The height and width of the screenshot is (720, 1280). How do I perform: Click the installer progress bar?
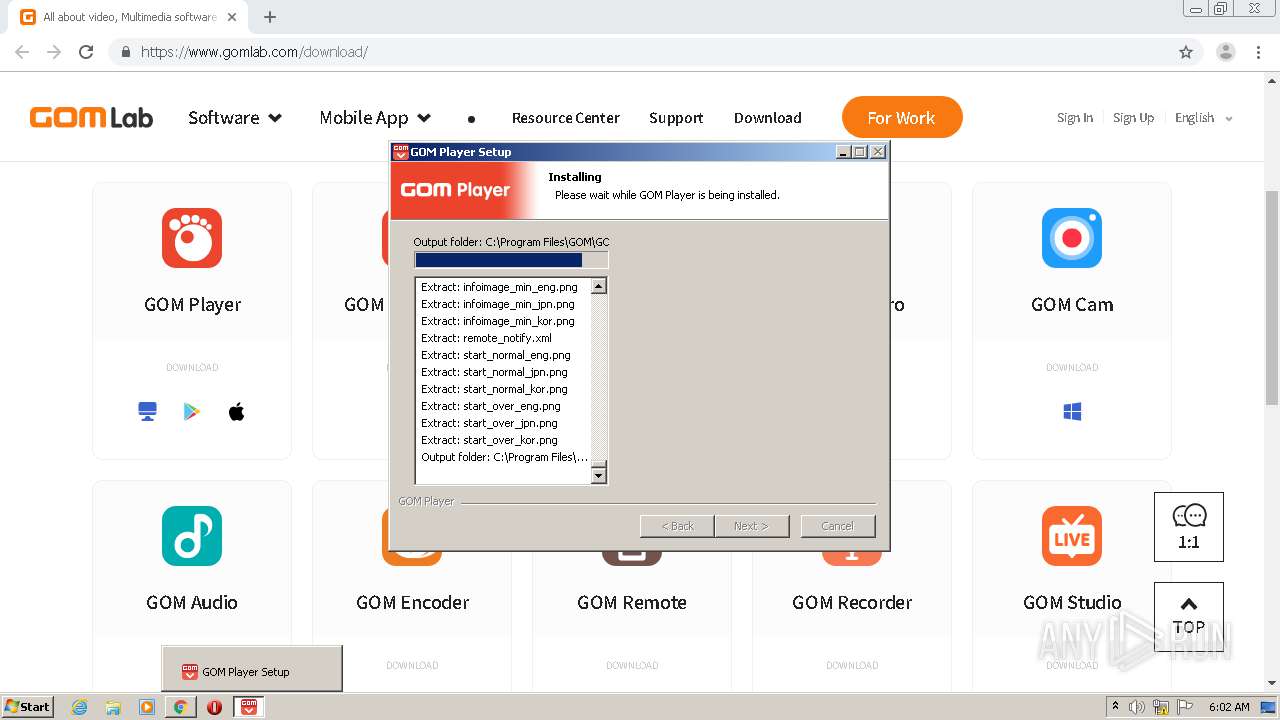[x=511, y=260]
